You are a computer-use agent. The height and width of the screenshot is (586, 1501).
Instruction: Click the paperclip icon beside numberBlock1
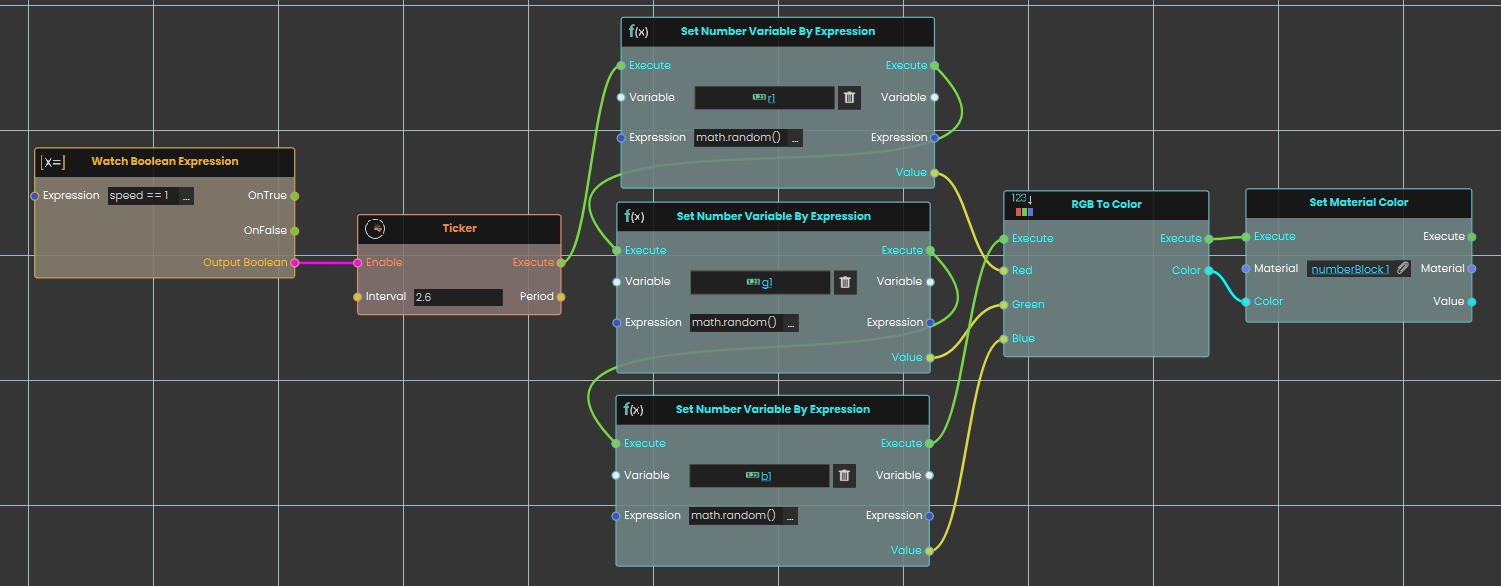click(x=1403, y=268)
